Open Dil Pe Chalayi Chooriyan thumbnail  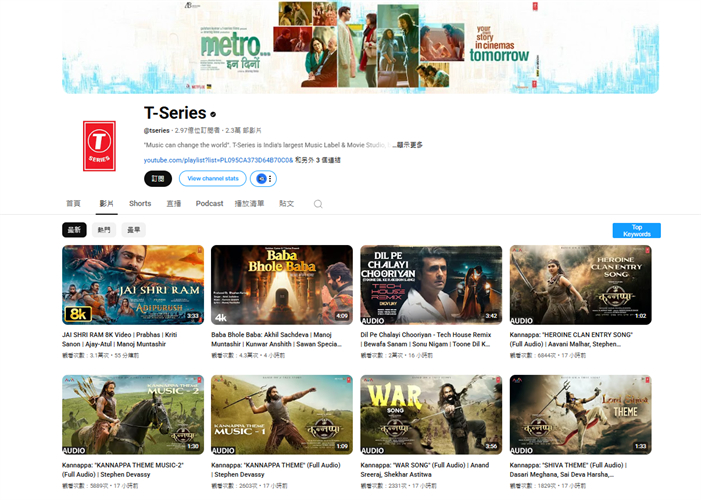click(431, 285)
